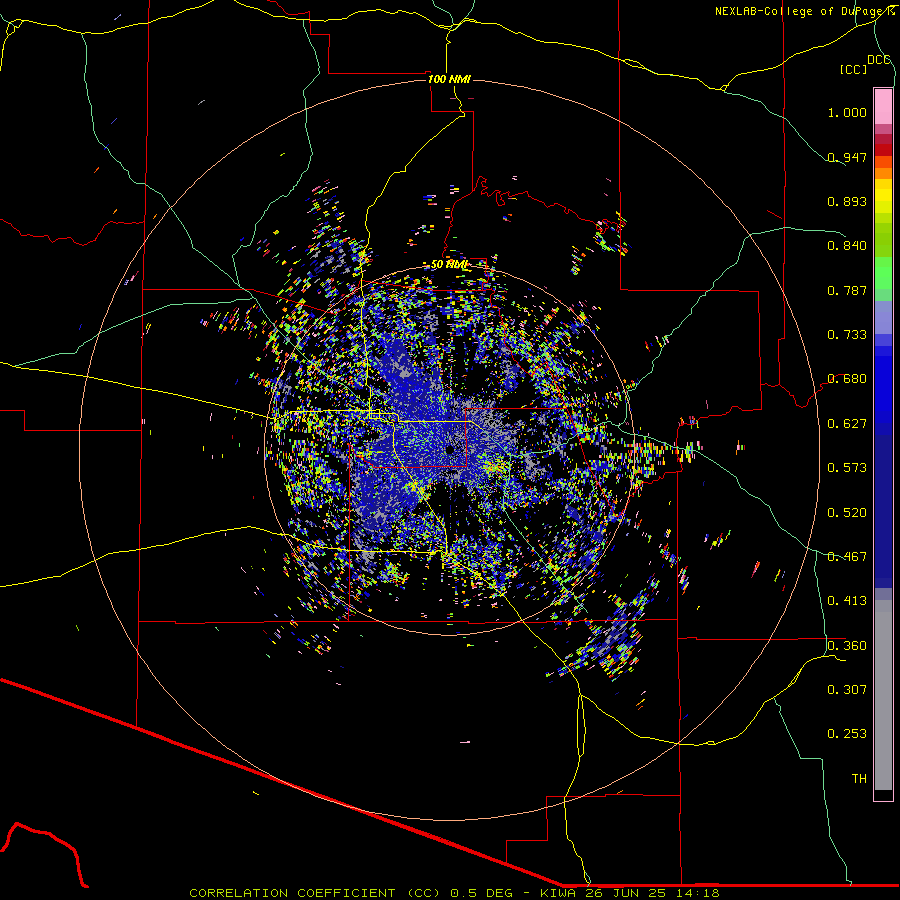This screenshot has height=900, width=900.
Task: Pick the pink swatch at the legend top
Action: tap(883, 107)
